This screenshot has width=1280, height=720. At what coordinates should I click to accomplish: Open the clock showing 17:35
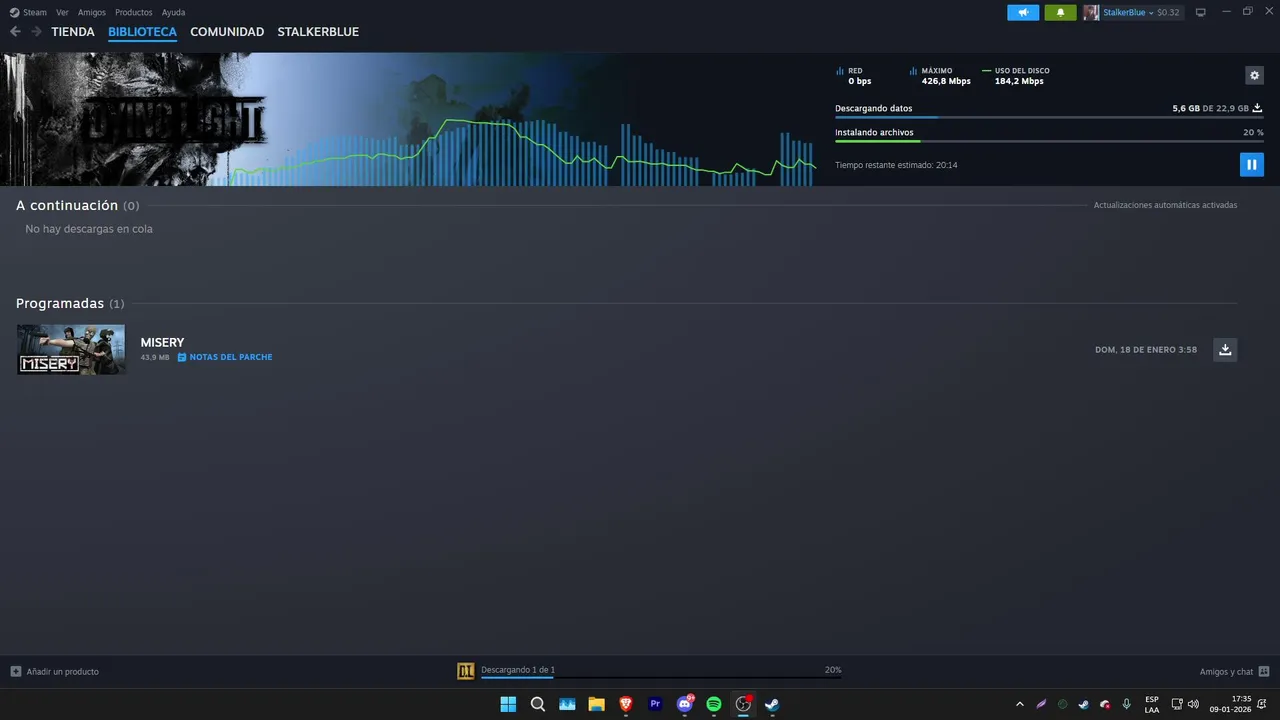1230,704
